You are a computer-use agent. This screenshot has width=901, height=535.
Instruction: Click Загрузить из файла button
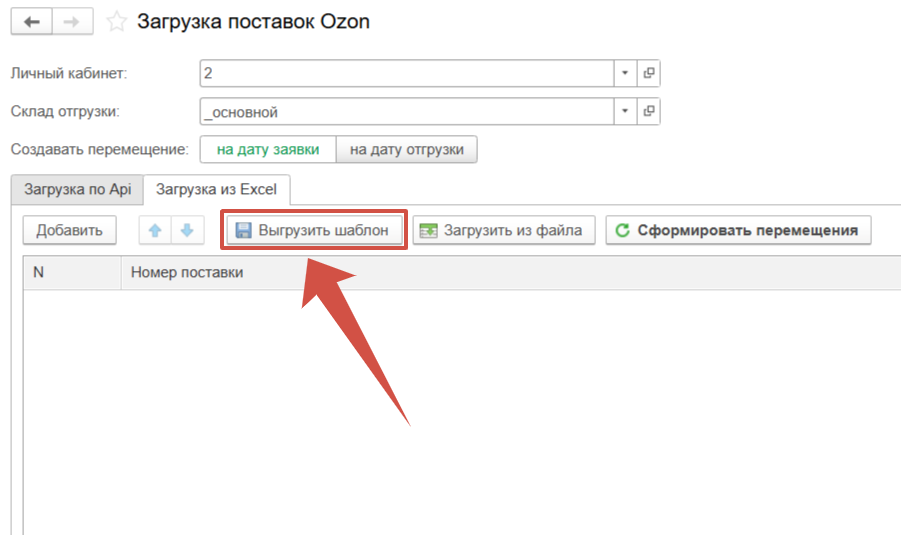504,230
